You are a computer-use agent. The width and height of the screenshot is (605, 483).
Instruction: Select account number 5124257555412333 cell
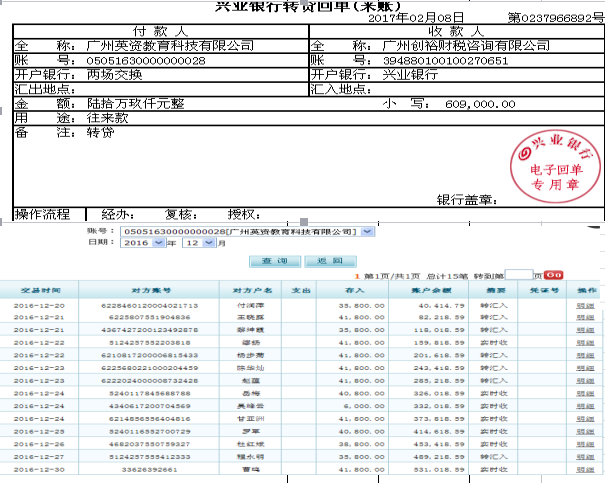[x=150, y=457]
